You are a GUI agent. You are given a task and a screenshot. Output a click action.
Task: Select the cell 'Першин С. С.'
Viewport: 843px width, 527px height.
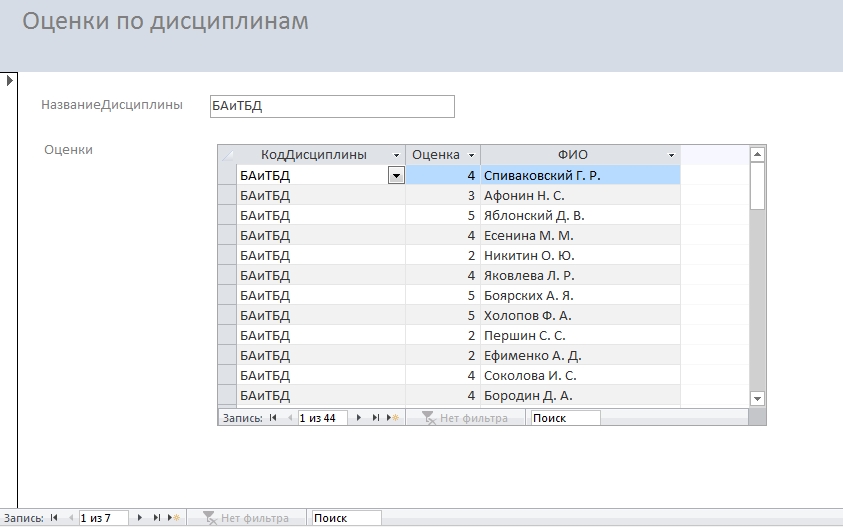(x=581, y=335)
